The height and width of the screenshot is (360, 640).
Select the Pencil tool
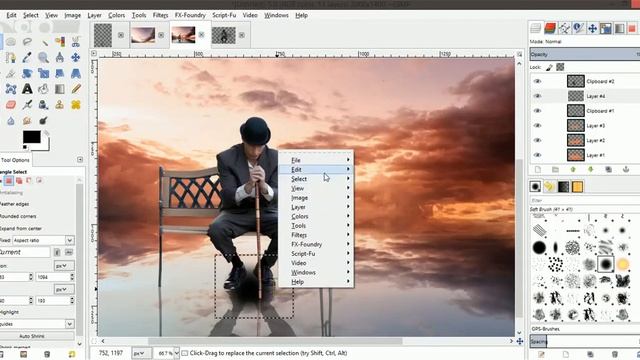76,89
